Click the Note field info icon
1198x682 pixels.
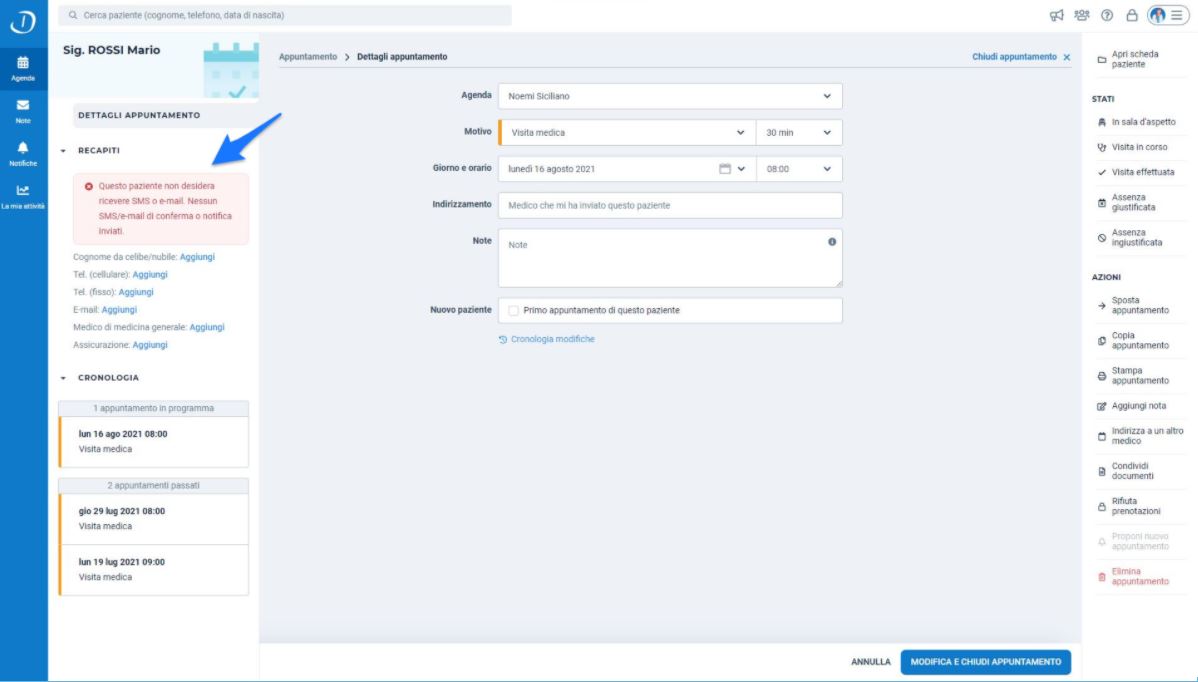click(832, 241)
